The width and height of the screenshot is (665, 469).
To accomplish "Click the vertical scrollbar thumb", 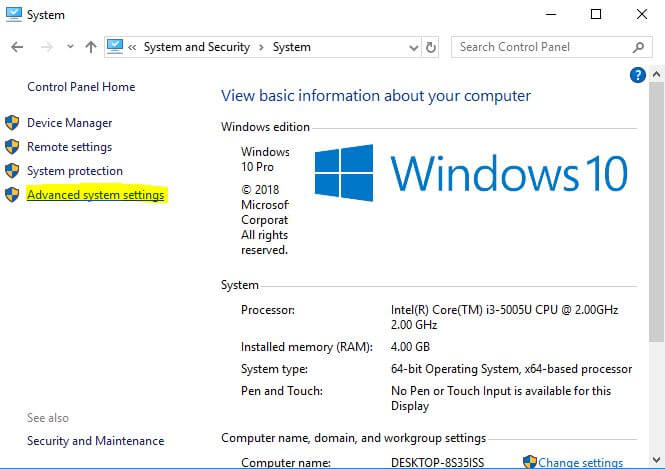I will (x=657, y=212).
